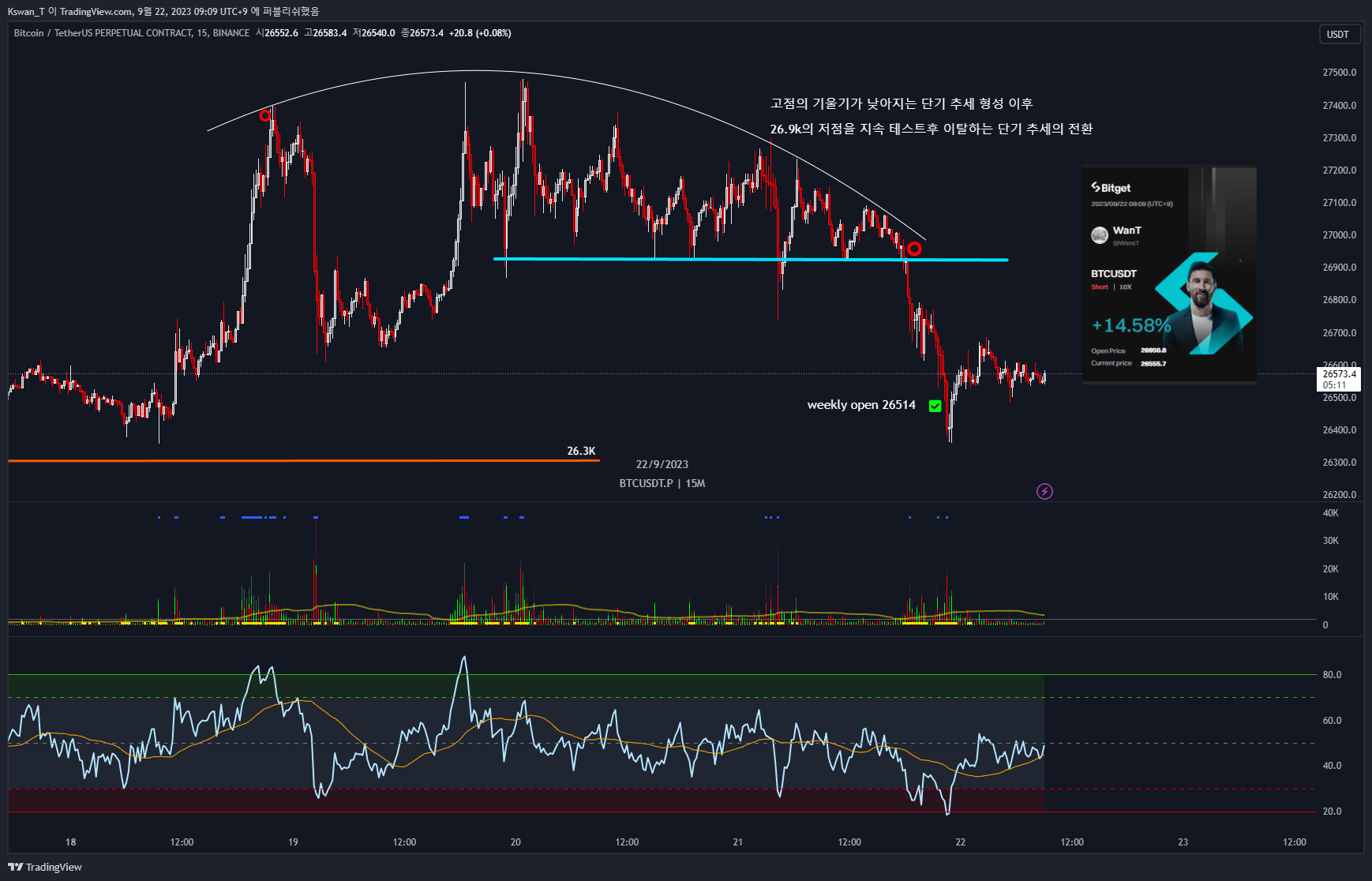The width and height of the screenshot is (1372, 881).
Task: Click the 05:11 candle countdown label
Action: (1334, 385)
